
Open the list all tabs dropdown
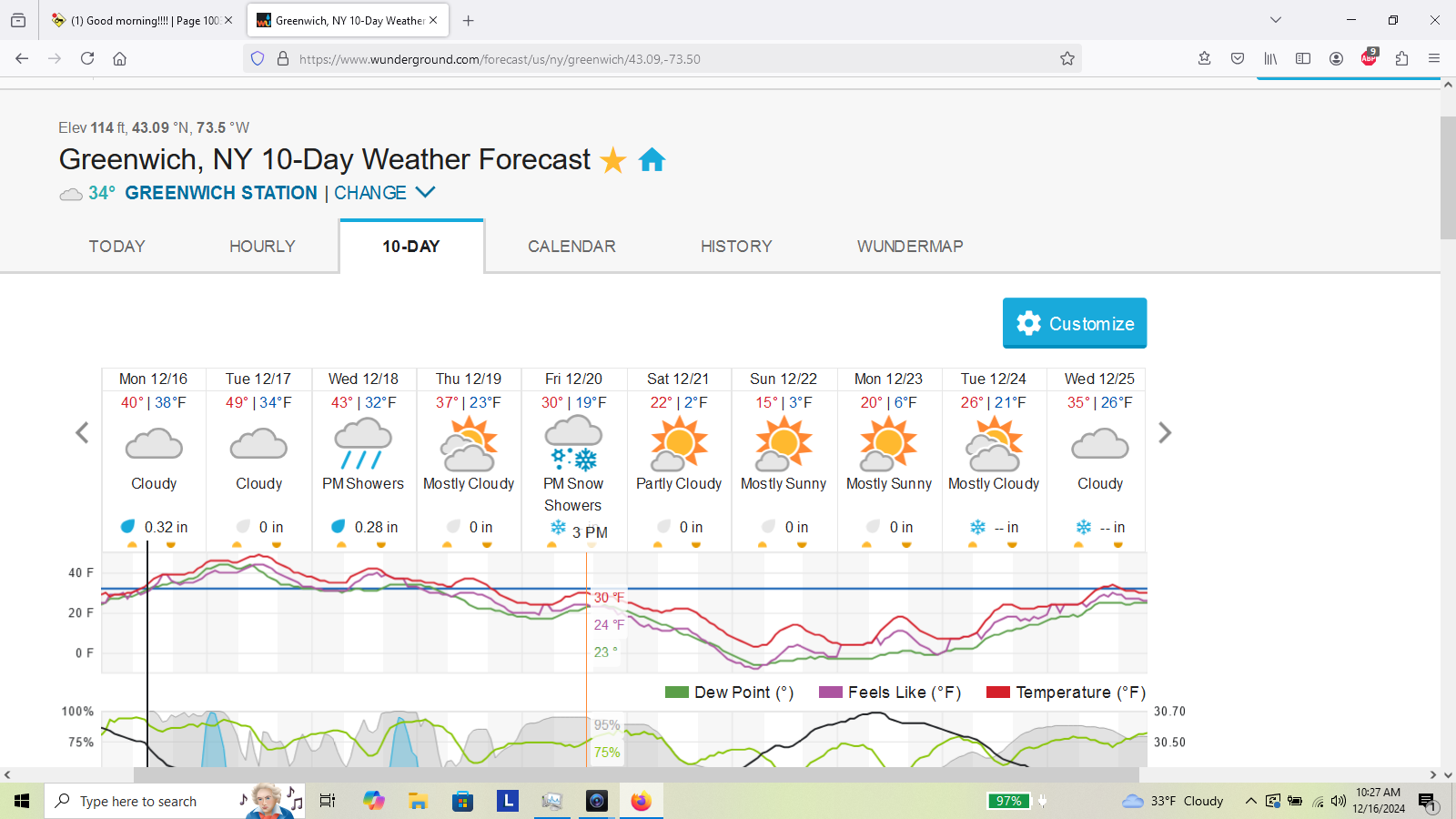point(1276,20)
